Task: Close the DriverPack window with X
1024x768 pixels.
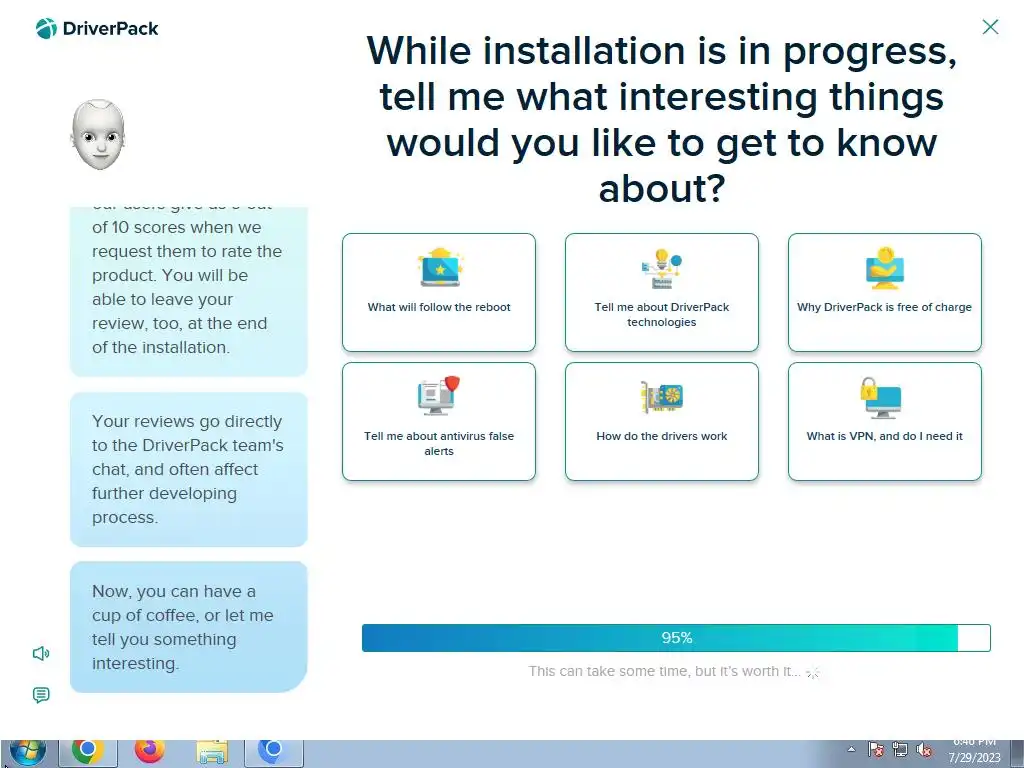Action: (991, 27)
